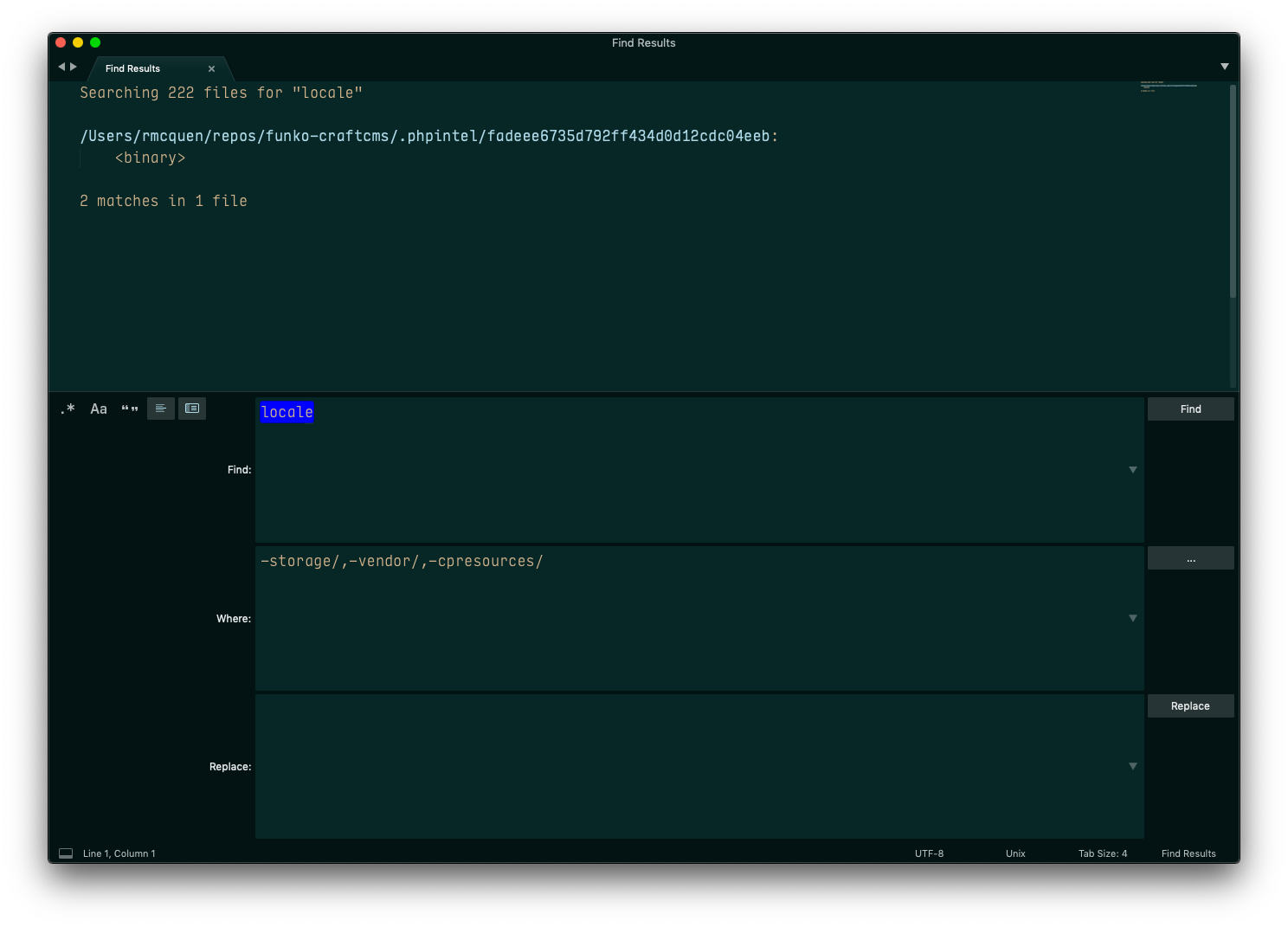Open the Replace field history dropdown
1288x927 pixels.
click(x=1132, y=766)
